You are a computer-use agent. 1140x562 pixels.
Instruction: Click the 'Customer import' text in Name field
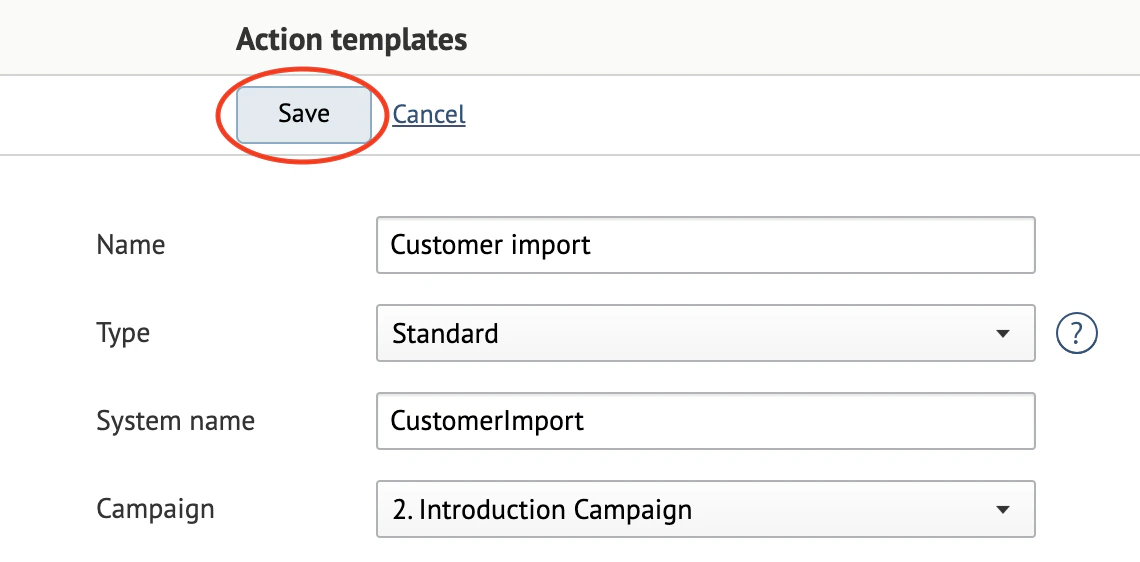tap(490, 245)
